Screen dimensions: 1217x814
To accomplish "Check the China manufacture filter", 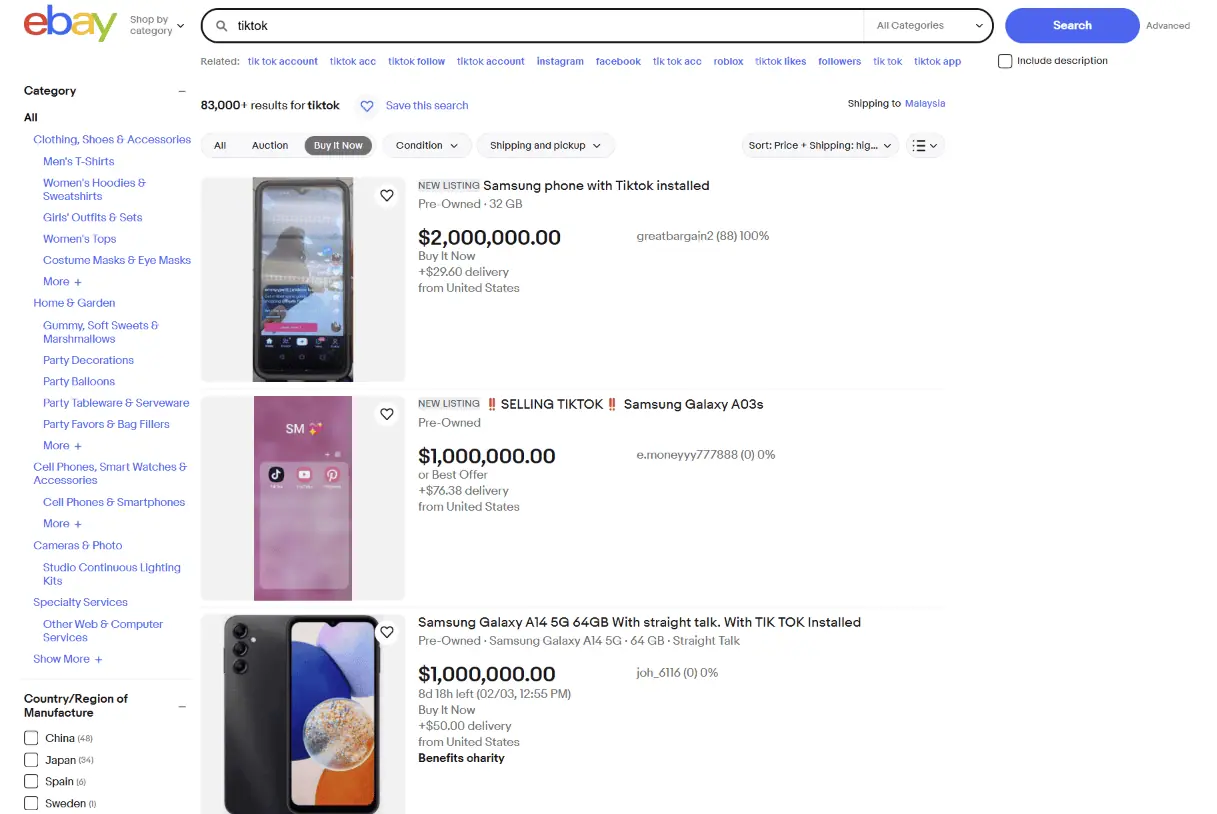I will click(x=31, y=738).
